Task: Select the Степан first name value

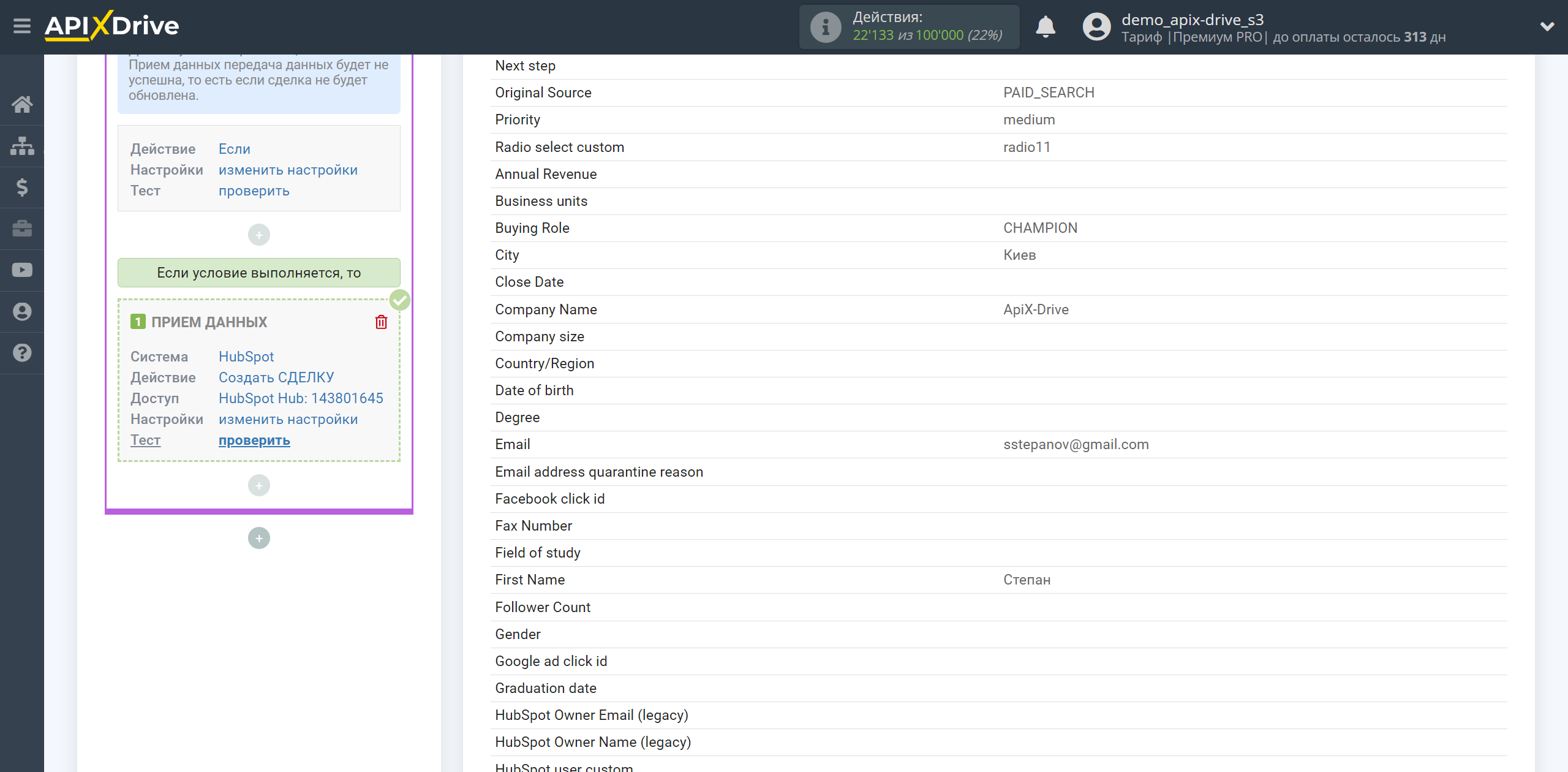Action: point(1027,580)
